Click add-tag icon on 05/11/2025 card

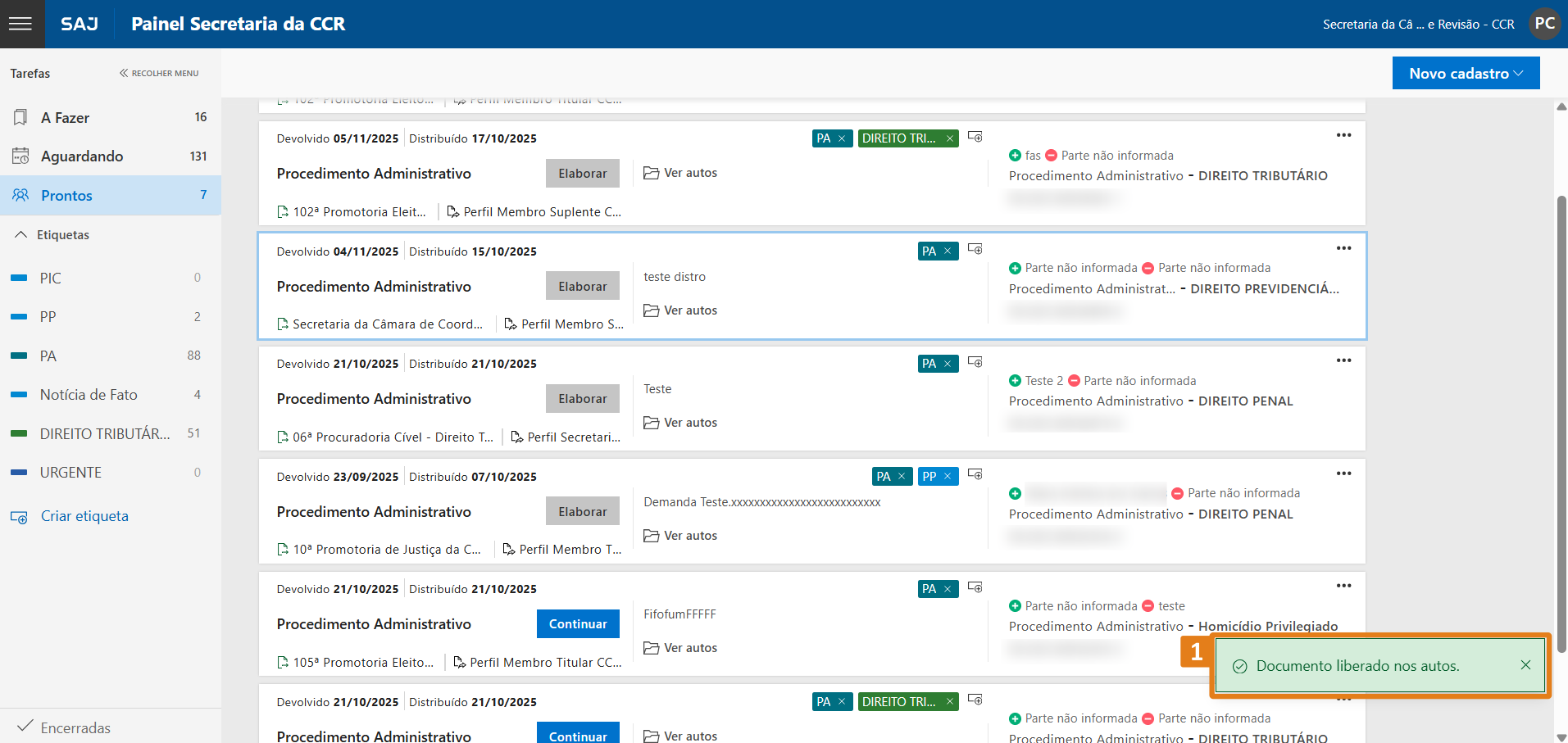(x=975, y=137)
